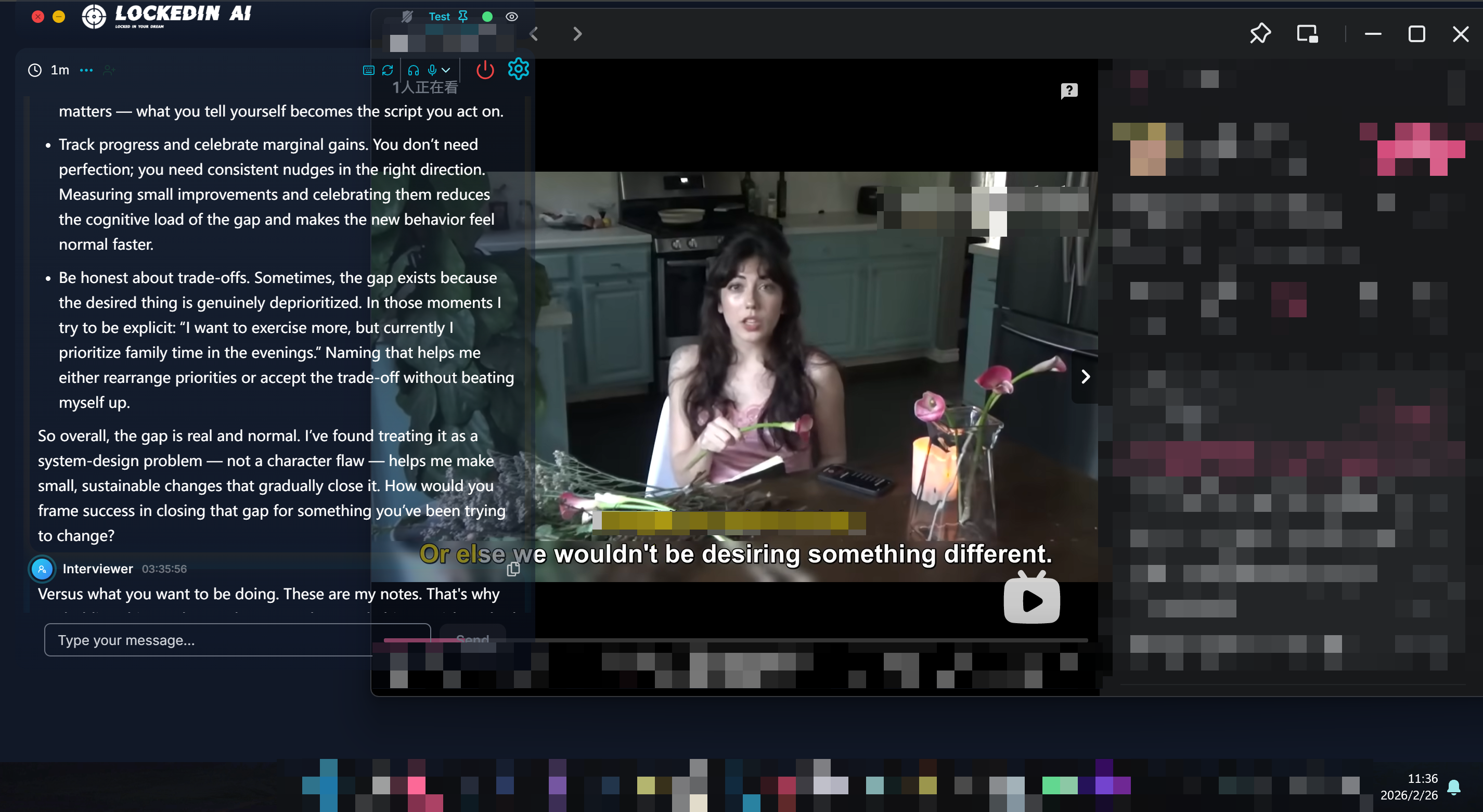Image resolution: width=1483 pixels, height=812 pixels.
Task: Expand the side panel arrow on video
Action: click(1085, 377)
